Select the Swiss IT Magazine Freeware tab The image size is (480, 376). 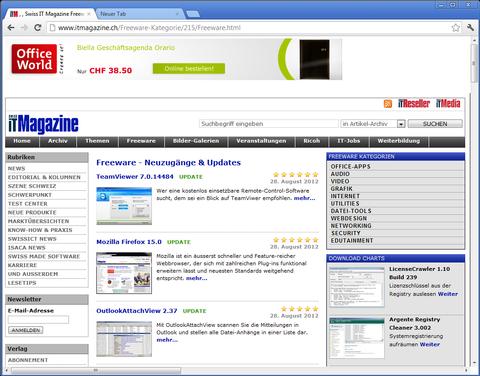[50, 14]
